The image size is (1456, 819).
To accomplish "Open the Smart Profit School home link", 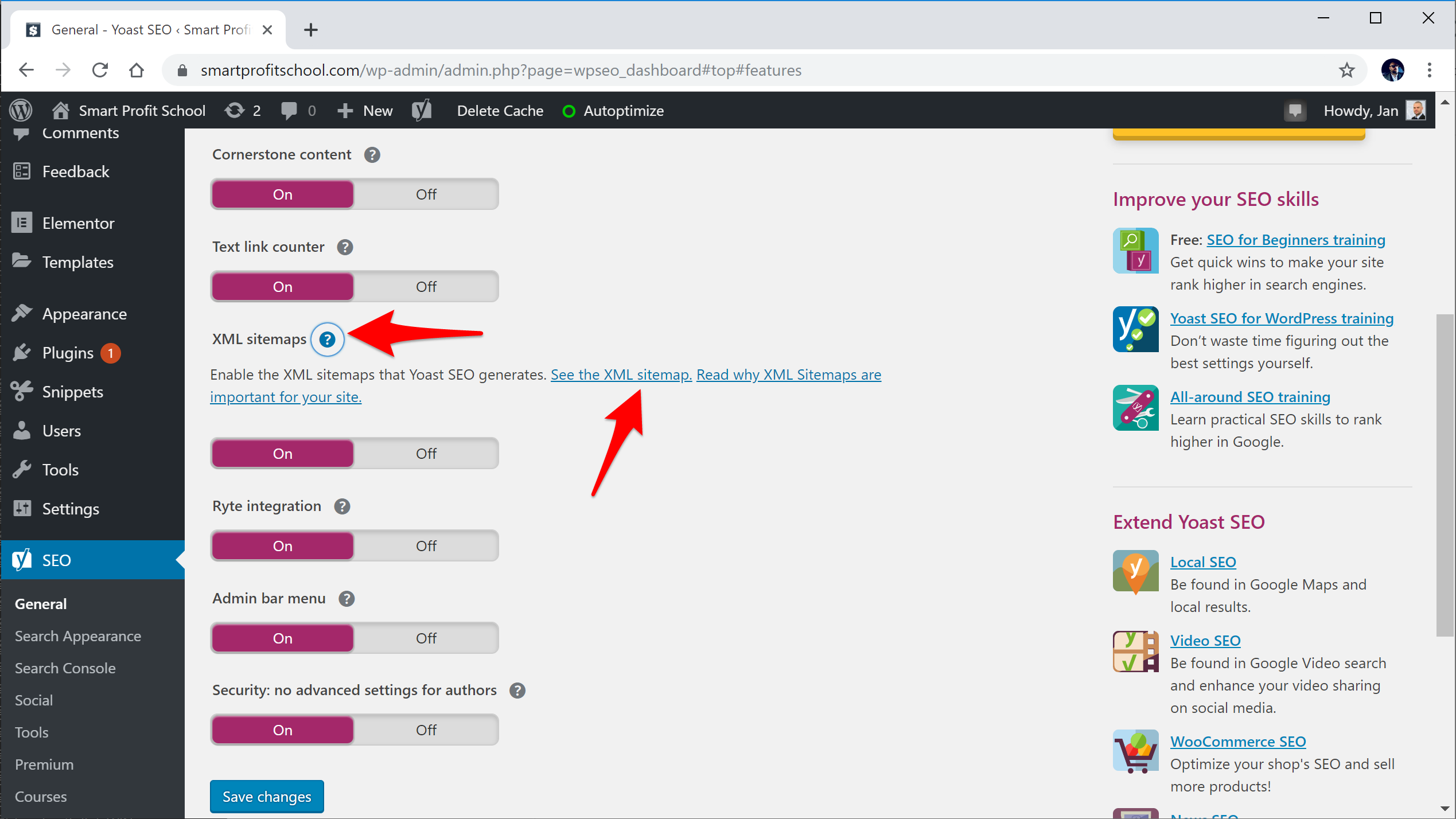I will (129, 110).
